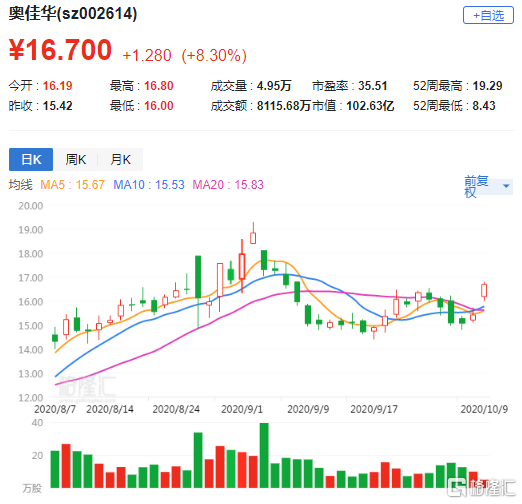Open the 前复权 adjustment dropdown
522x504 pixels.
point(488,186)
